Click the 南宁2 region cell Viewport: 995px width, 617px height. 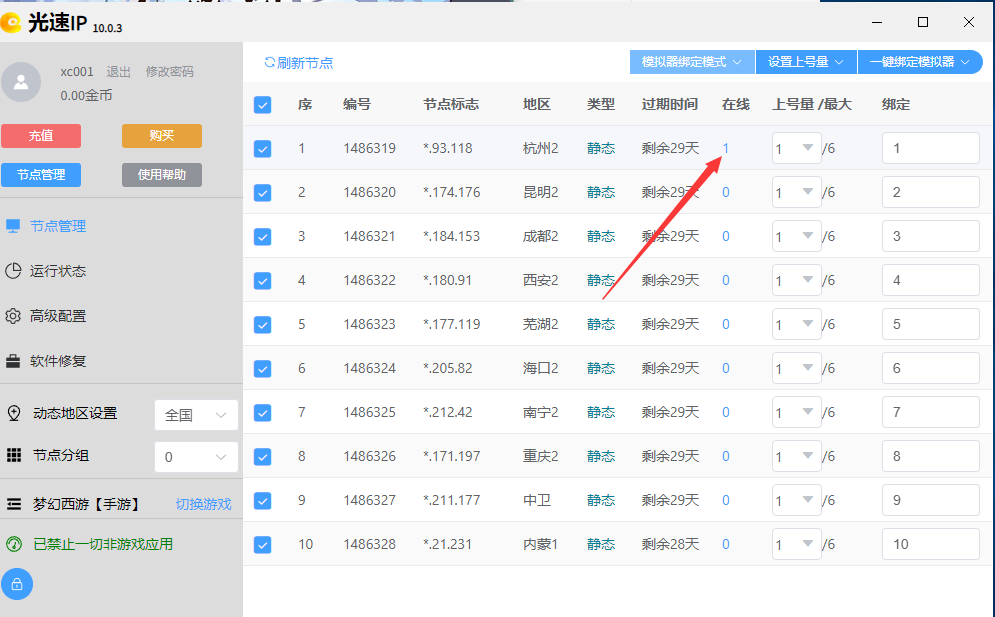coord(541,413)
